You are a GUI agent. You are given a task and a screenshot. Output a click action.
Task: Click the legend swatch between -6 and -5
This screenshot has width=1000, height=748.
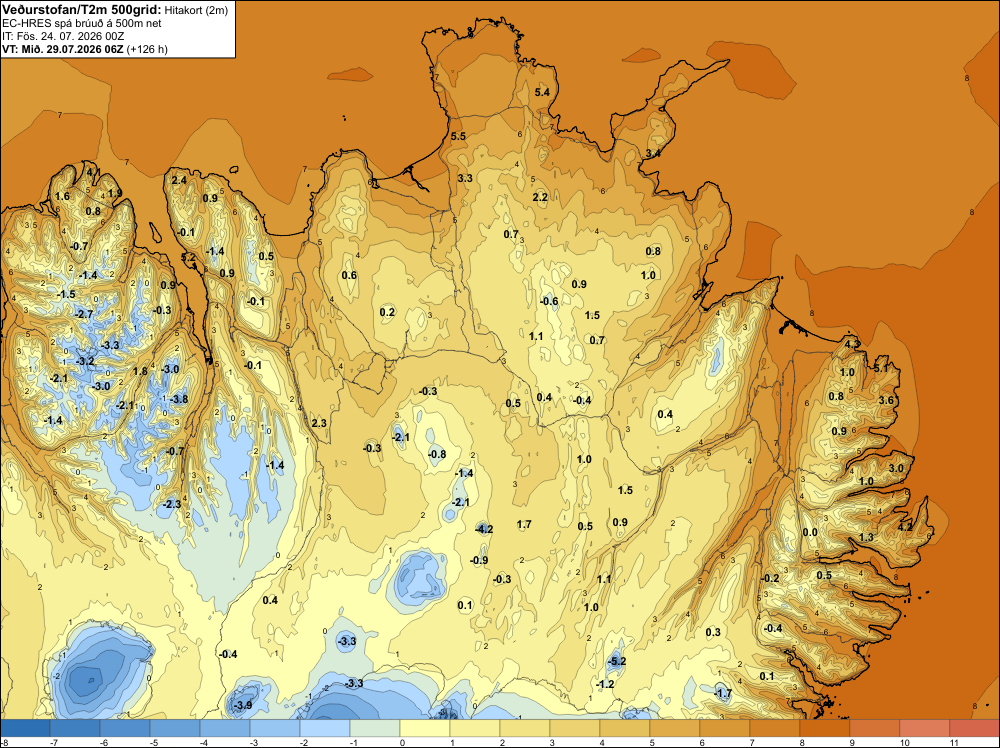[125, 728]
